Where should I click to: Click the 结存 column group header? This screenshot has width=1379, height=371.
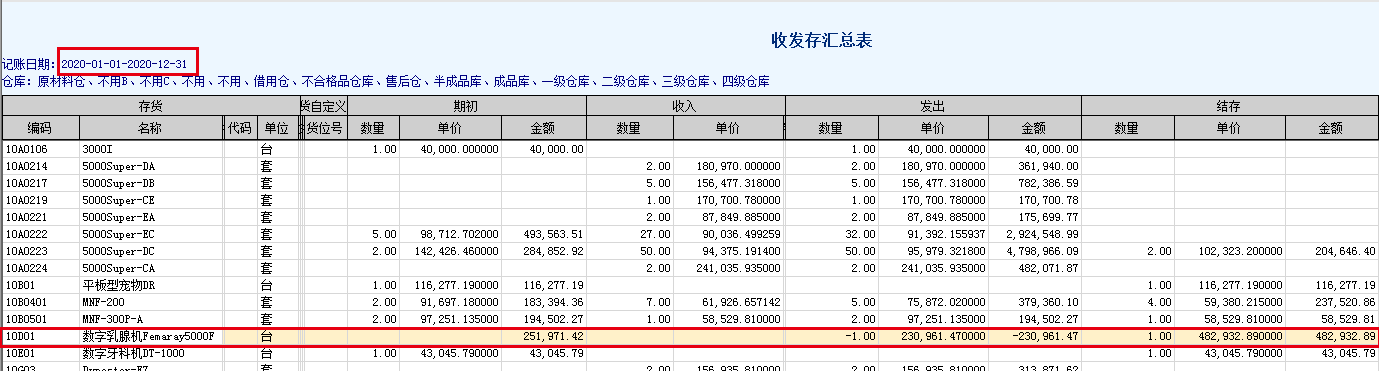pos(1229,106)
